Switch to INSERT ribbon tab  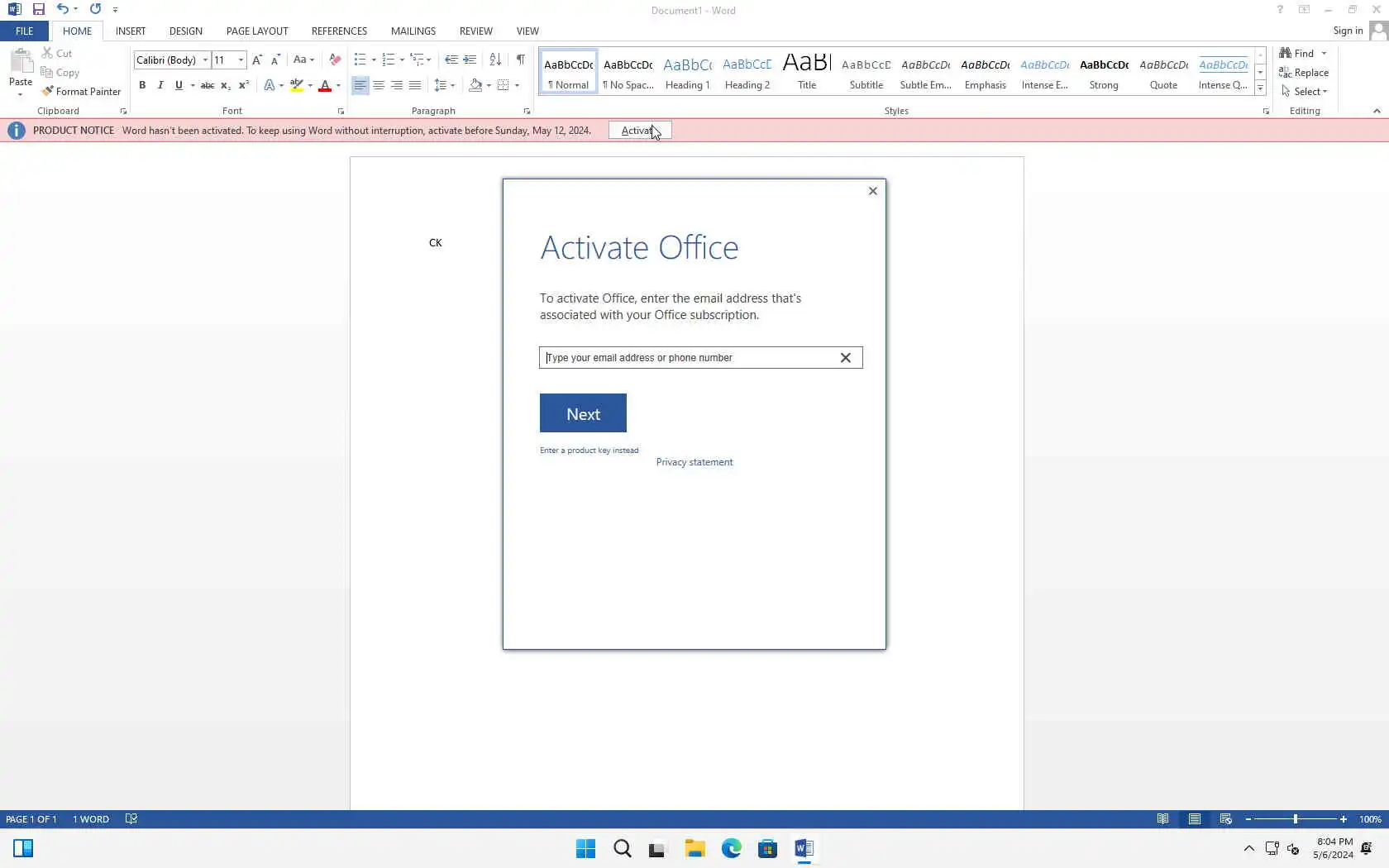[x=131, y=31]
